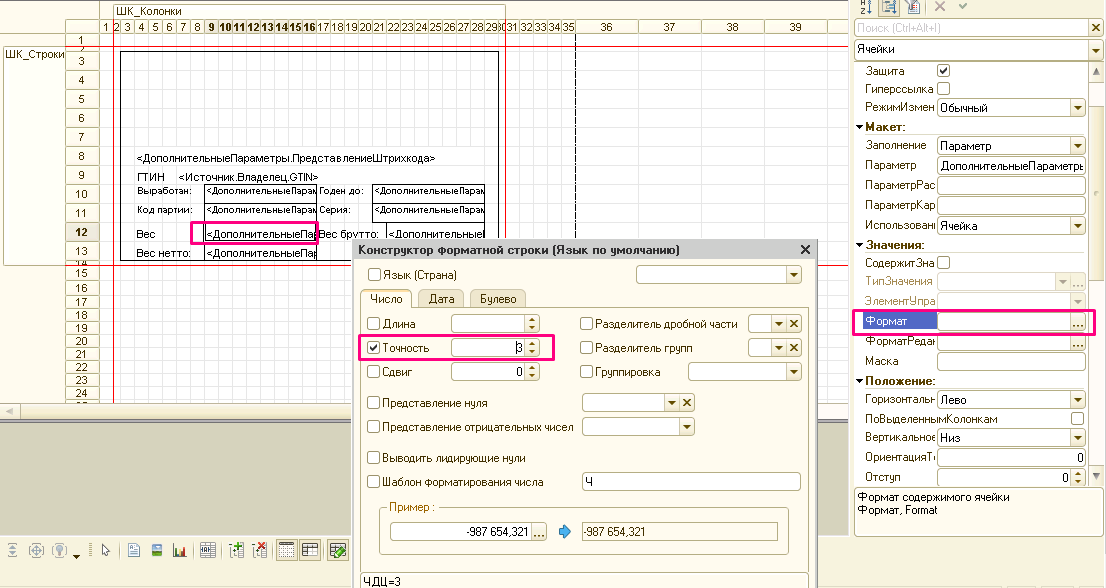Uncheck the Защита checkbox in properties
This screenshot has height=588, width=1106.
point(944,71)
